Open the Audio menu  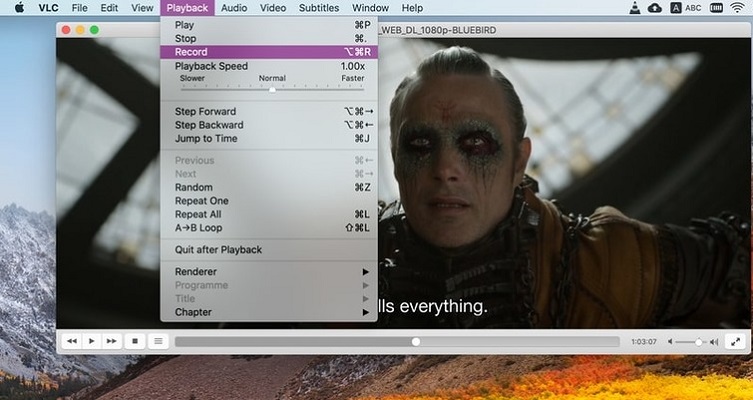point(234,8)
